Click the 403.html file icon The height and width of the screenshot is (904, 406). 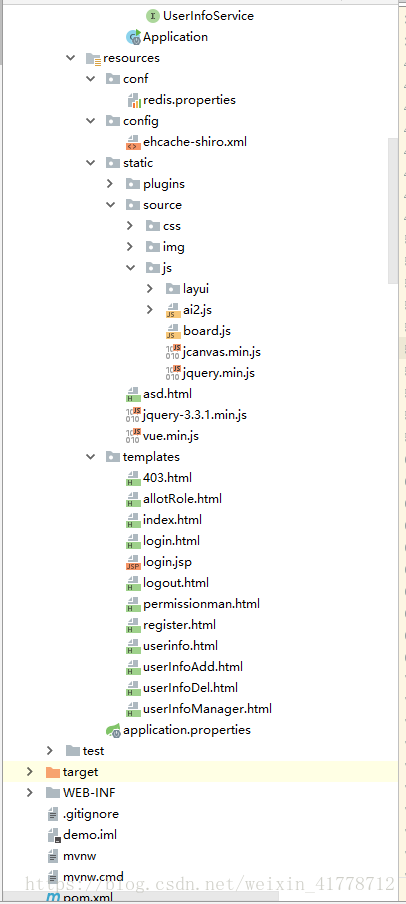[x=133, y=478]
